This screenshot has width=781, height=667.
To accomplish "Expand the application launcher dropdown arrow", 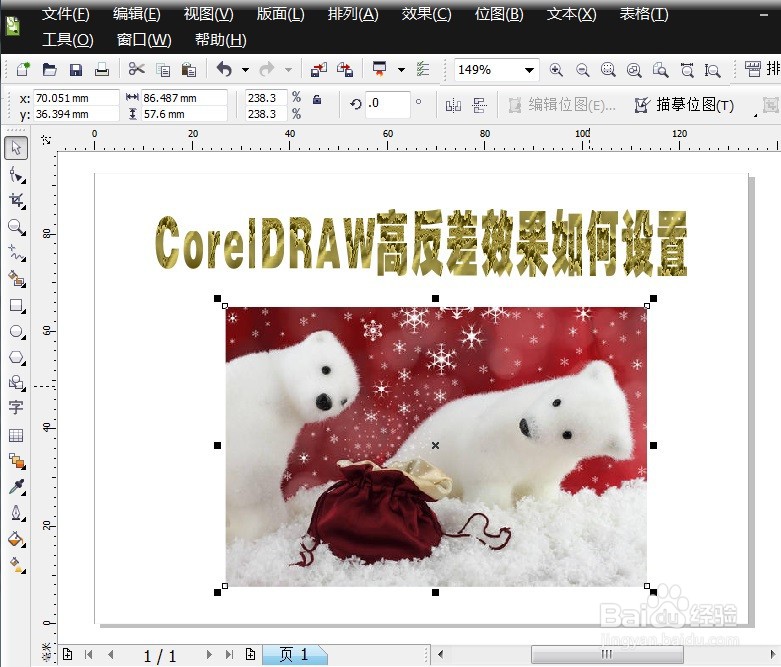I will tap(401, 70).
